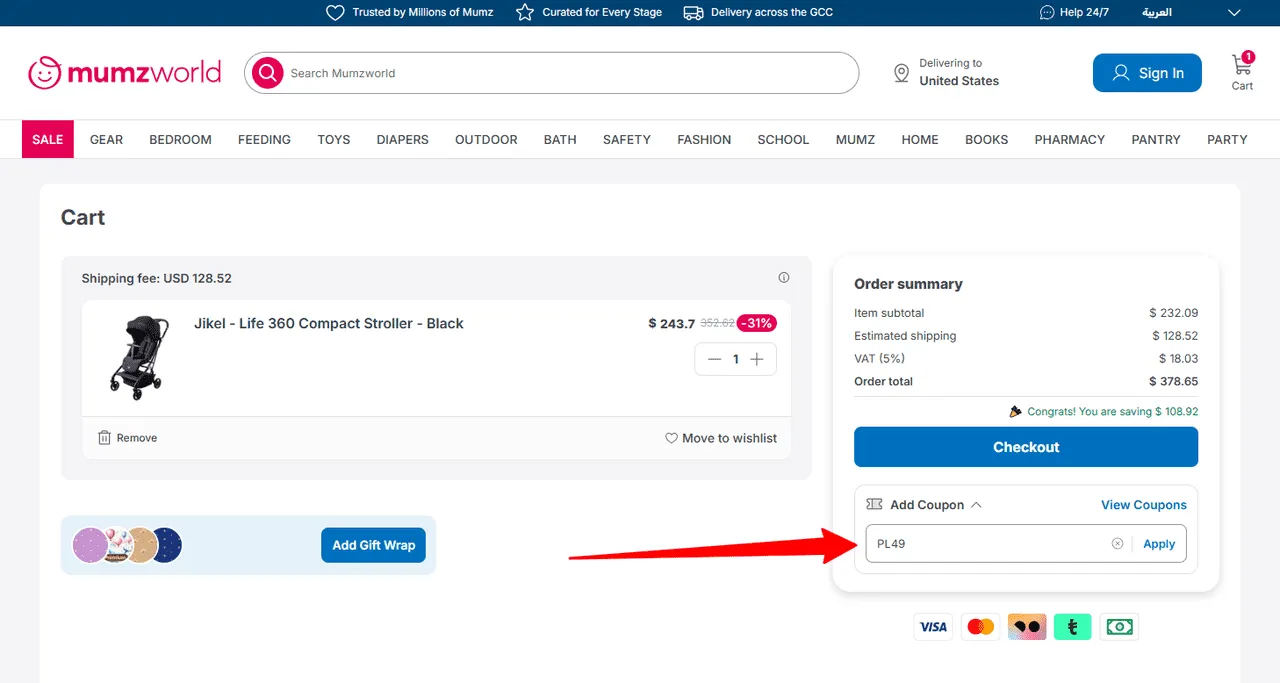
Task: Open the language dropdown at top right
Action: [x=1232, y=12]
